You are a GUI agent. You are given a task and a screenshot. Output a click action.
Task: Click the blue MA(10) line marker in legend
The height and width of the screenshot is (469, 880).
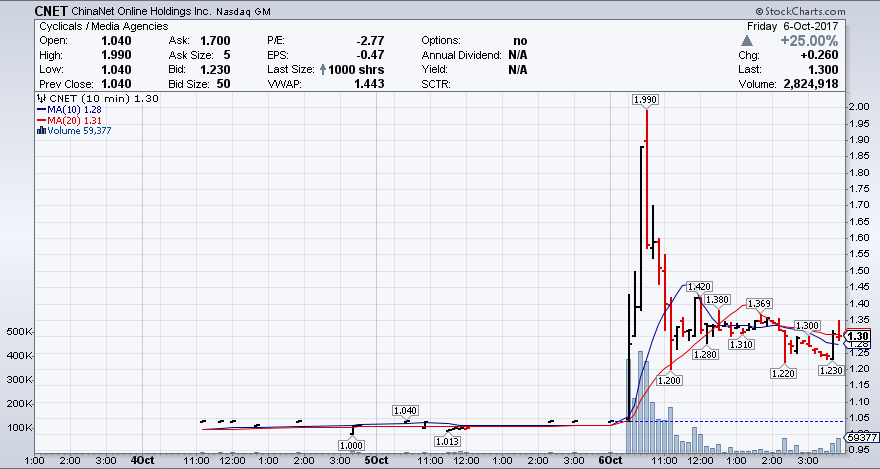39,109
